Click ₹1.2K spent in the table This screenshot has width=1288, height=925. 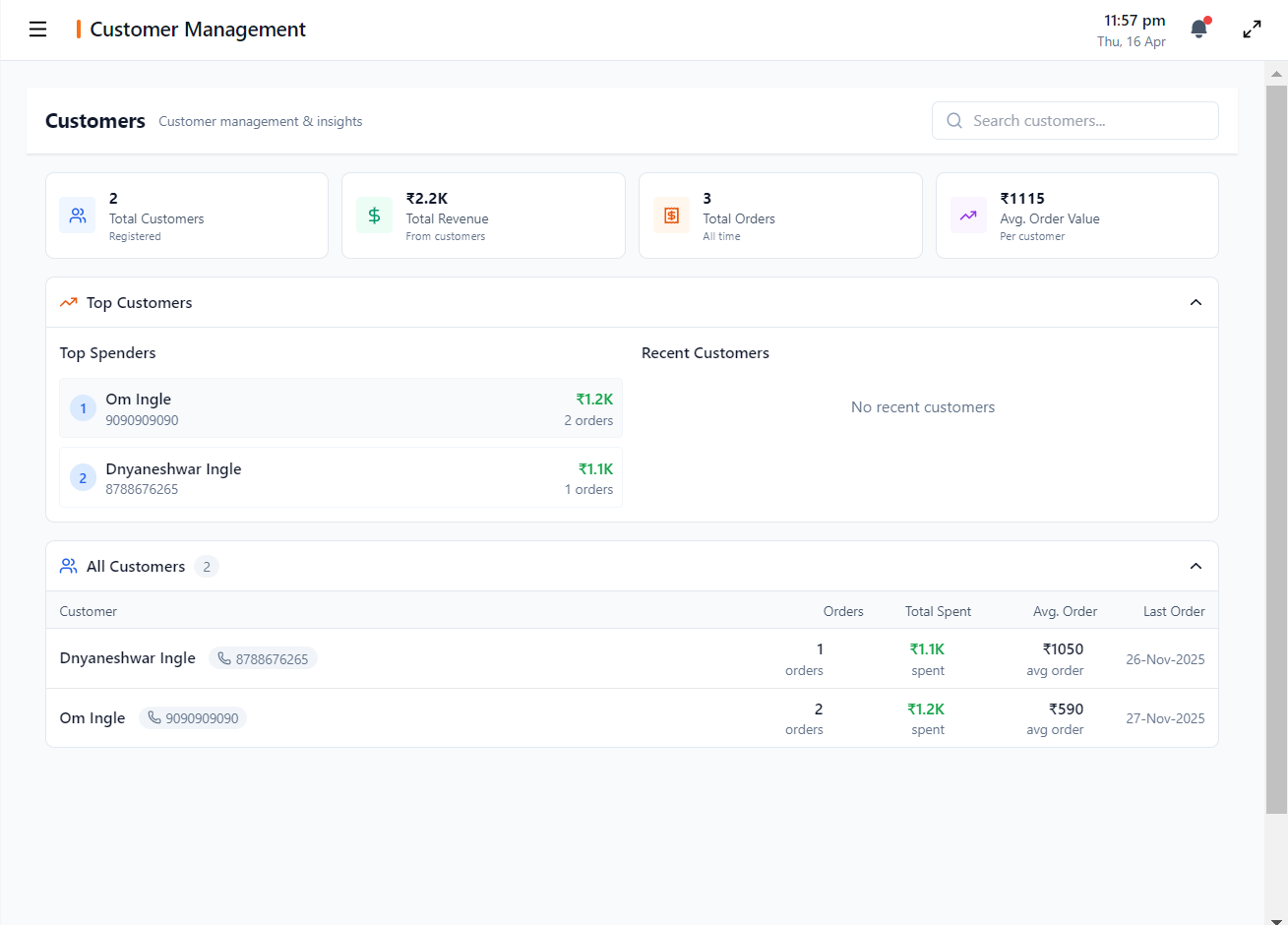tap(926, 709)
